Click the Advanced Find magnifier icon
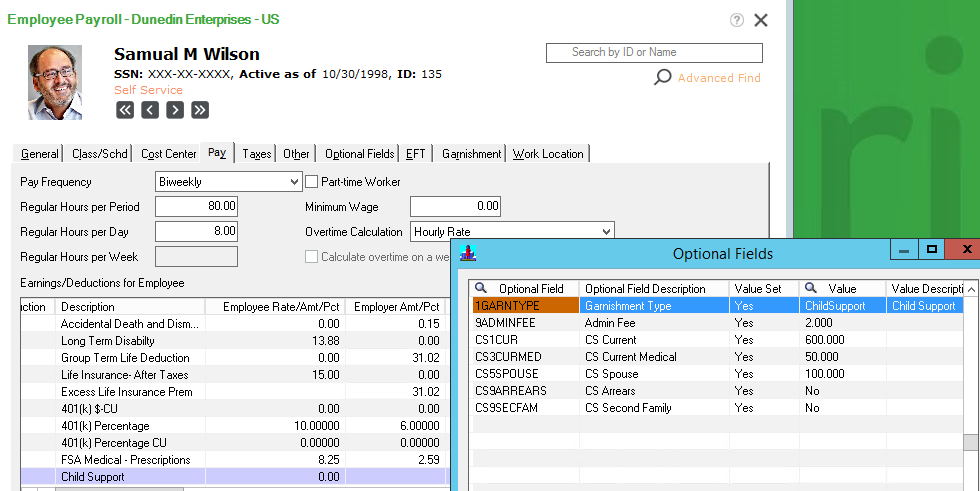The height and width of the screenshot is (491, 980). [662, 77]
